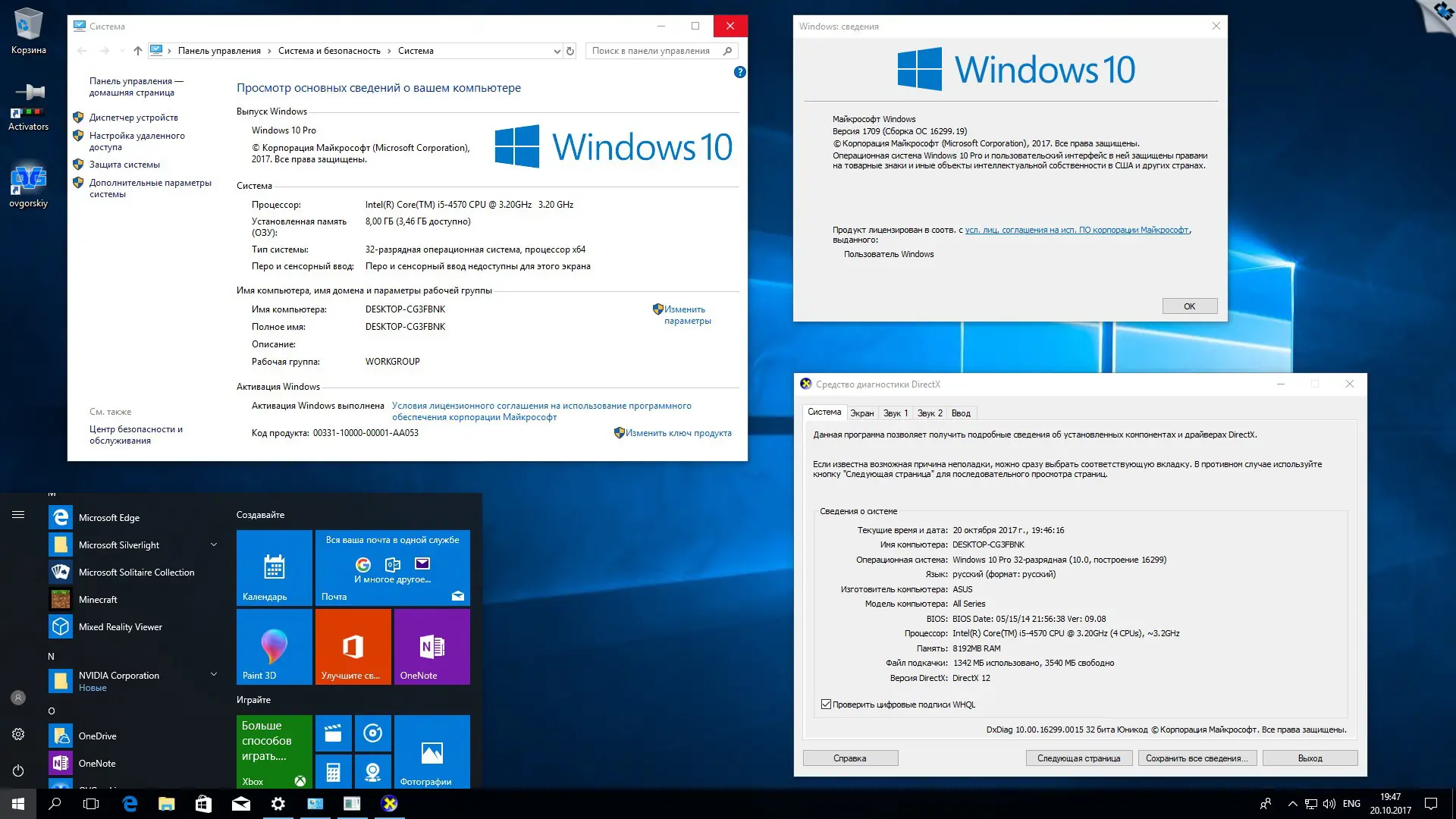The height and width of the screenshot is (819, 1456).
Task: Open Settings via the taskbar gear icon
Action: [278, 803]
